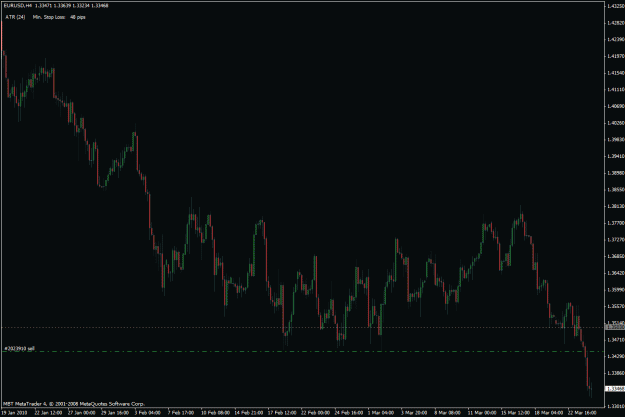Click the 1.41110 price axis label

[x=616, y=90]
